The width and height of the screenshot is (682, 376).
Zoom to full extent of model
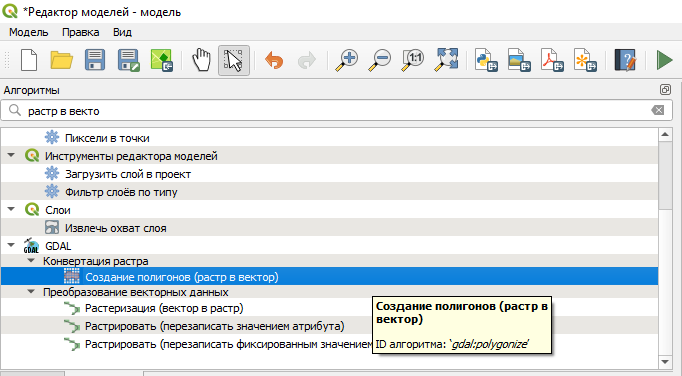(446, 59)
